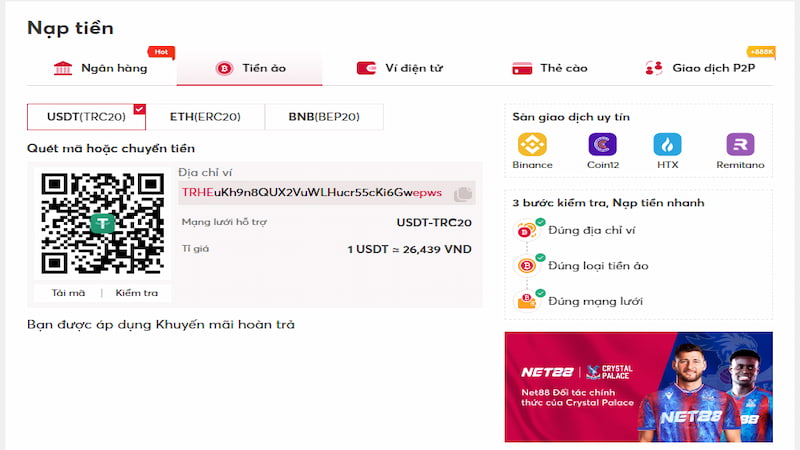The image size is (800, 450).
Task: Click the Tỉ giá label
Action: coord(195,248)
